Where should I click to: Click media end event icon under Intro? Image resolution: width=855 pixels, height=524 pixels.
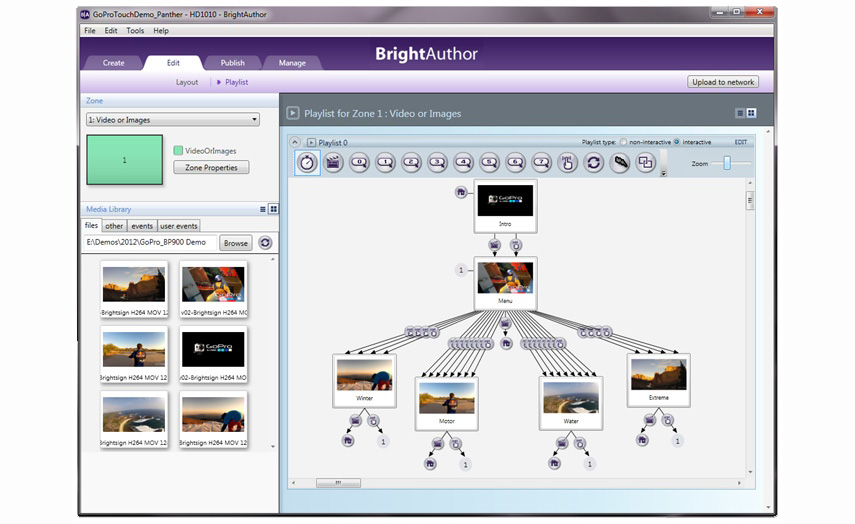tap(495, 245)
